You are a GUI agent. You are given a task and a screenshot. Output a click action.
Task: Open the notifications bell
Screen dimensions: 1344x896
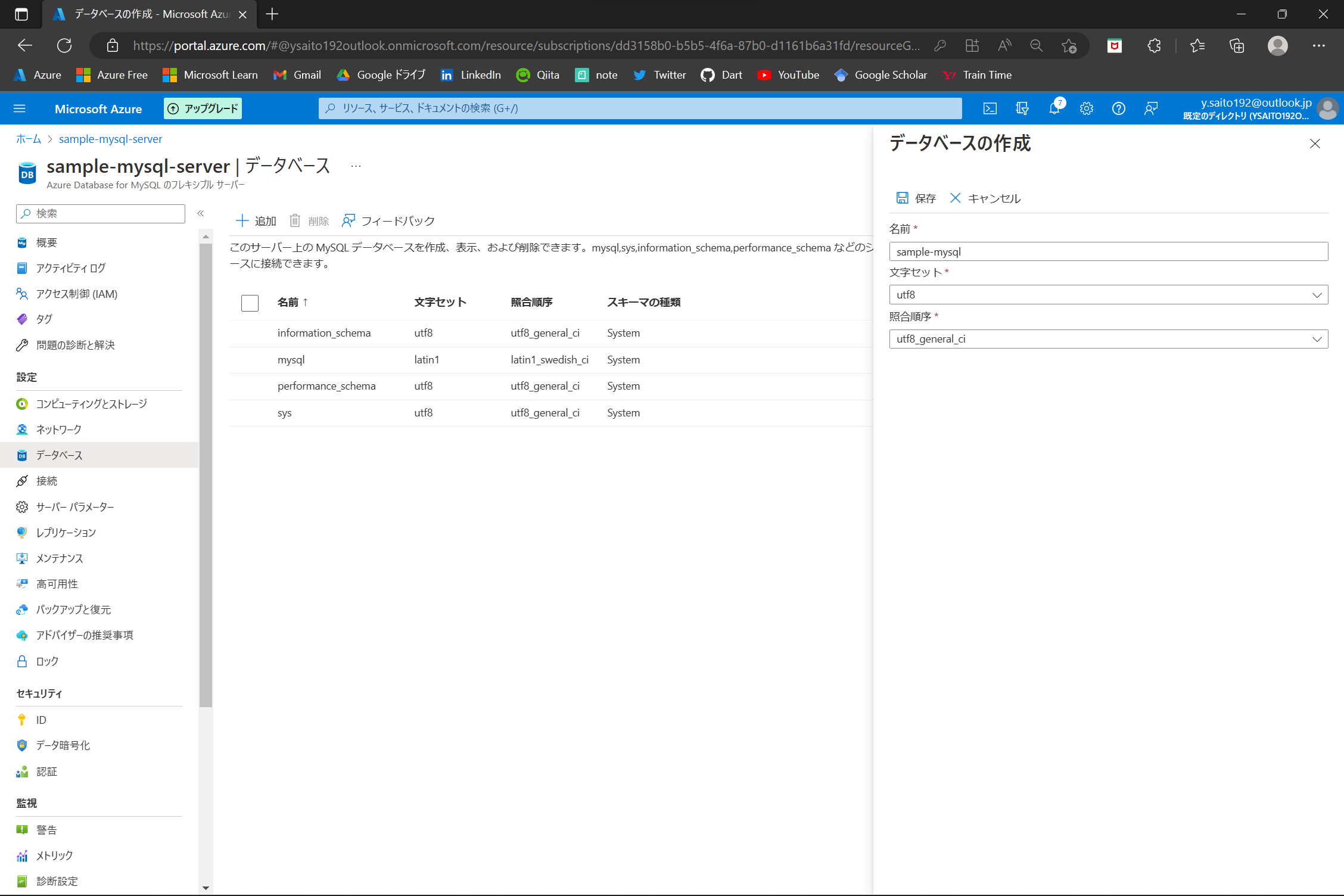point(1054,108)
